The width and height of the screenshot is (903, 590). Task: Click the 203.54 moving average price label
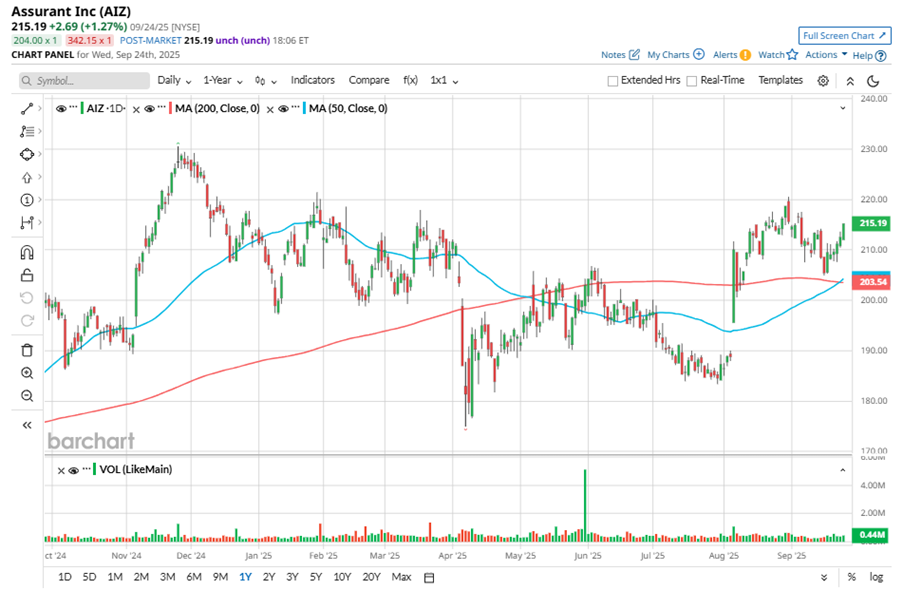tap(872, 282)
